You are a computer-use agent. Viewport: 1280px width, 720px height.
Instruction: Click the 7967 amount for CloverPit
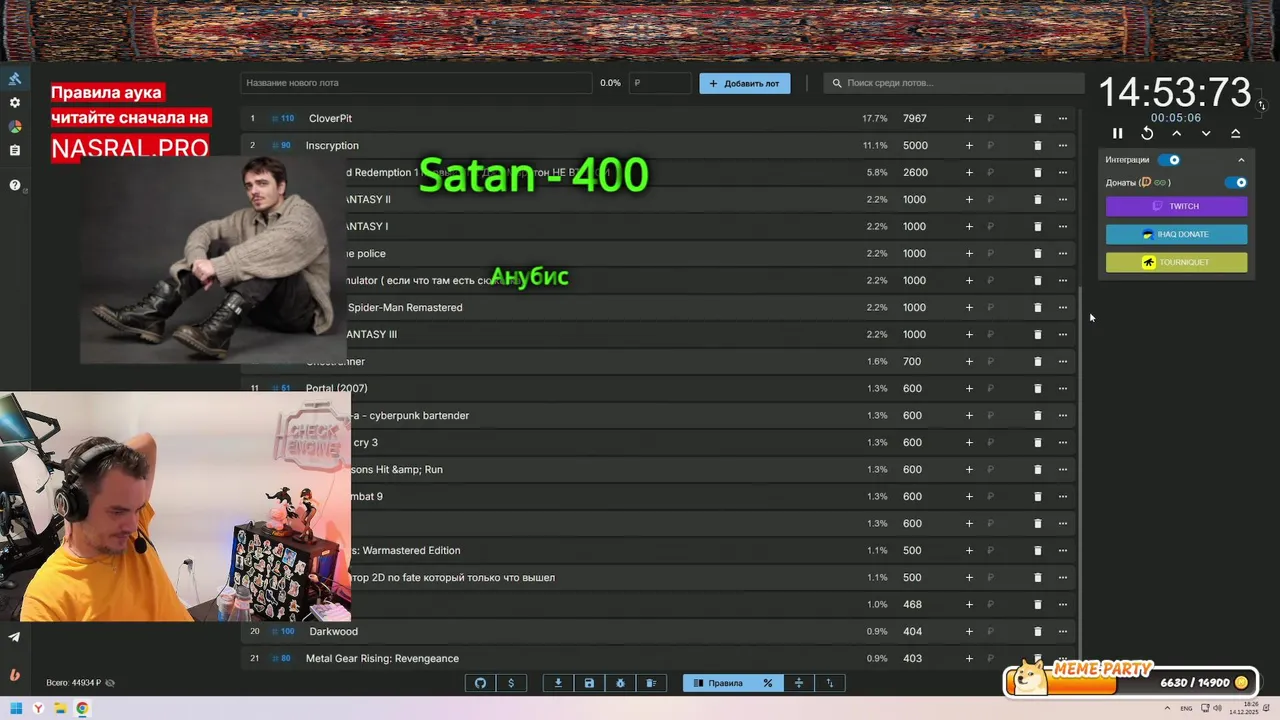tap(915, 118)
